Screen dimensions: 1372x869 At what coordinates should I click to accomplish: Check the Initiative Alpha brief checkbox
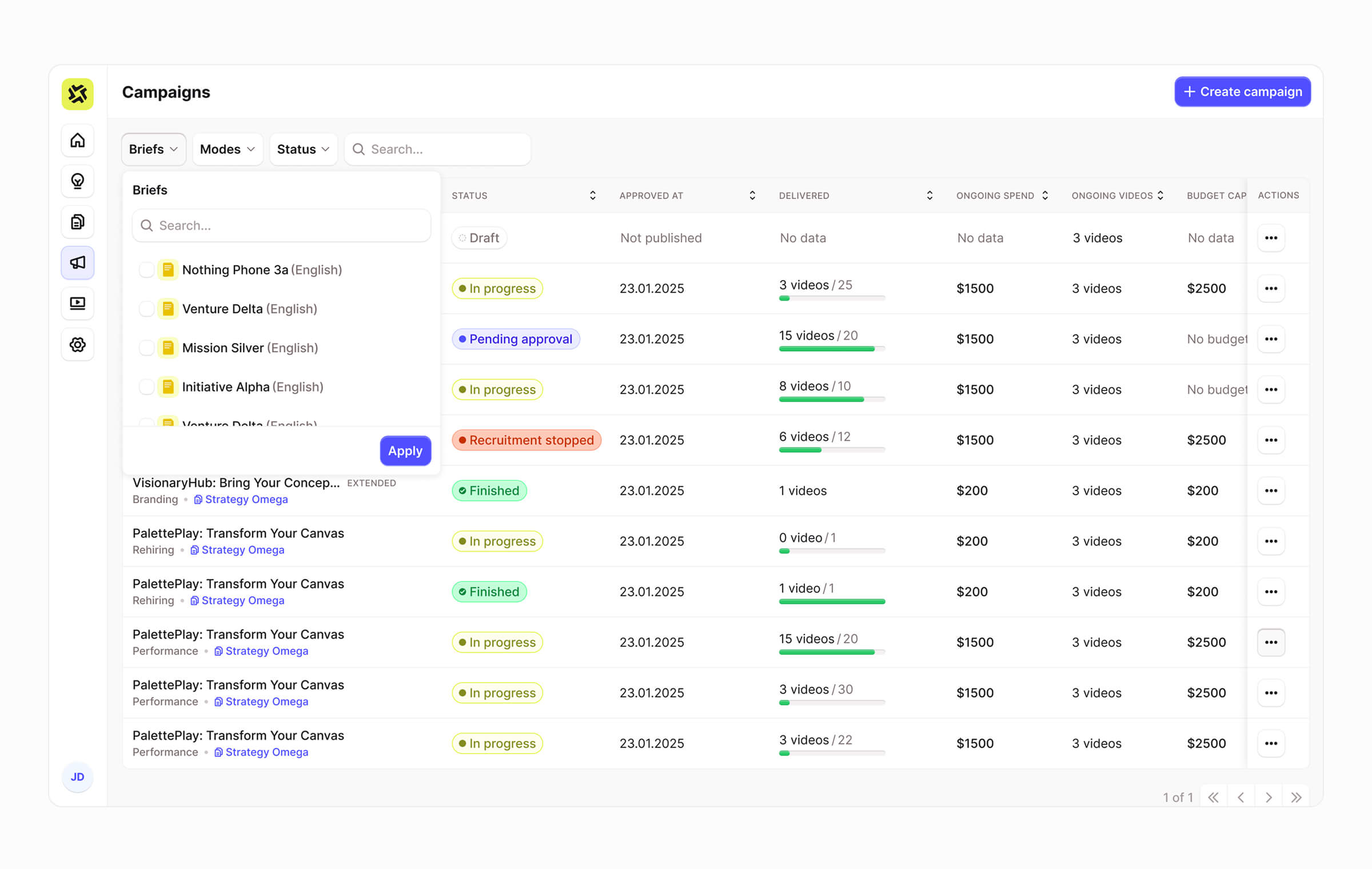point(147,387)
